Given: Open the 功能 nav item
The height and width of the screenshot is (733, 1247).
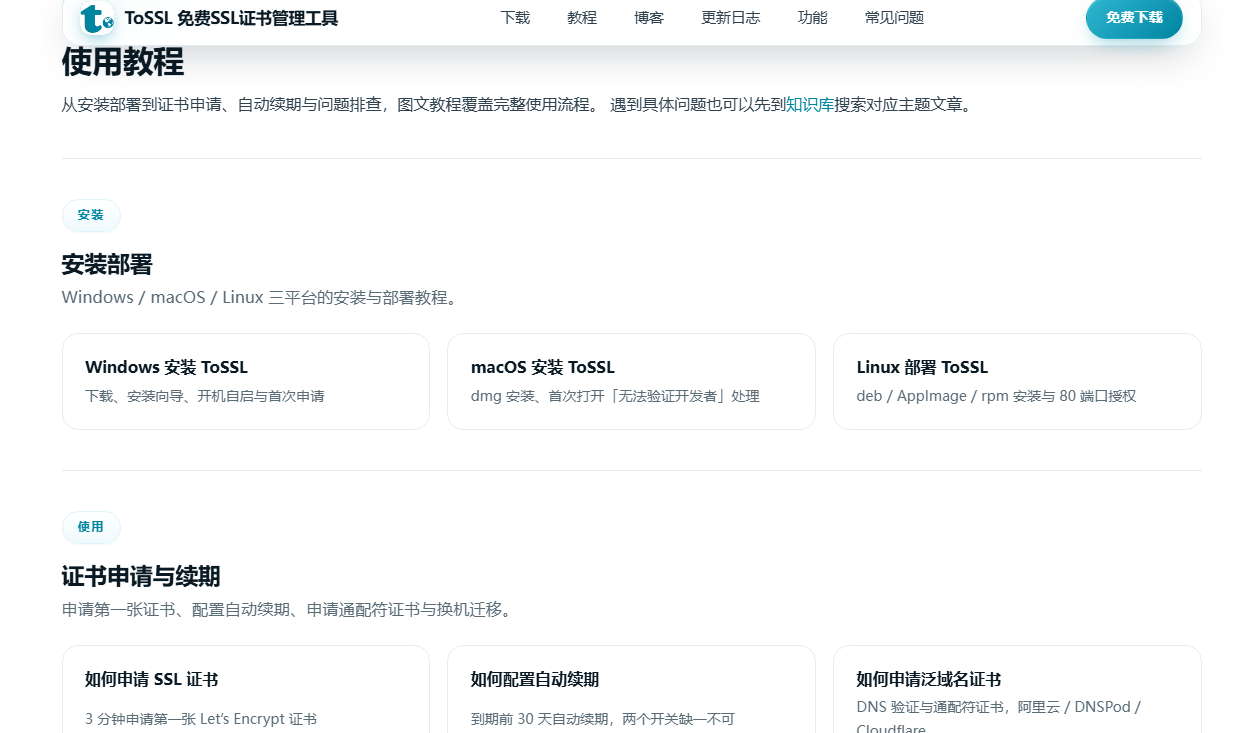Looking at the screenshot, I should [x=813, y=18].
